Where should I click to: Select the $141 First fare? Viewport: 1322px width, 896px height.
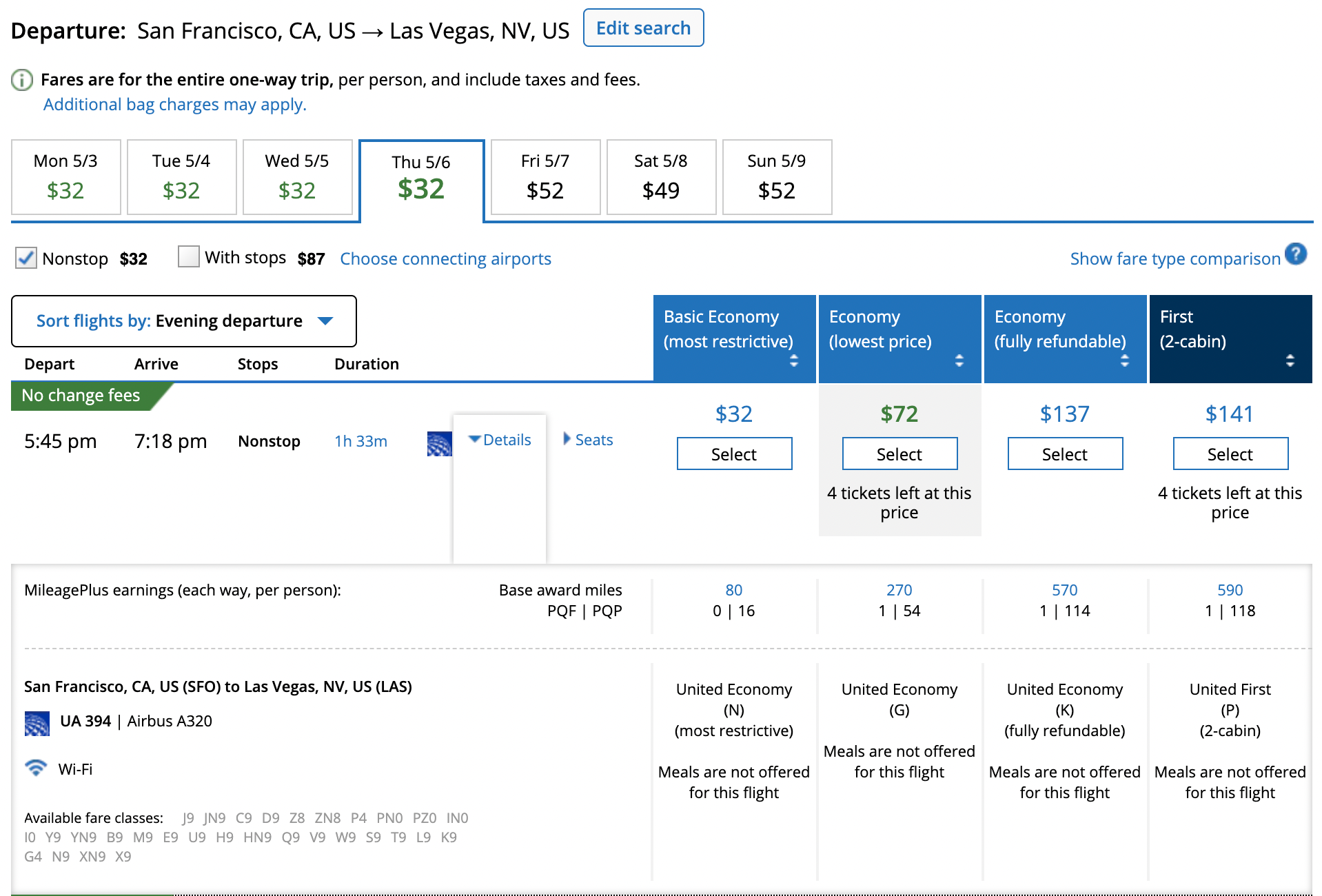pyautogui.click(x=1231, y=454)
